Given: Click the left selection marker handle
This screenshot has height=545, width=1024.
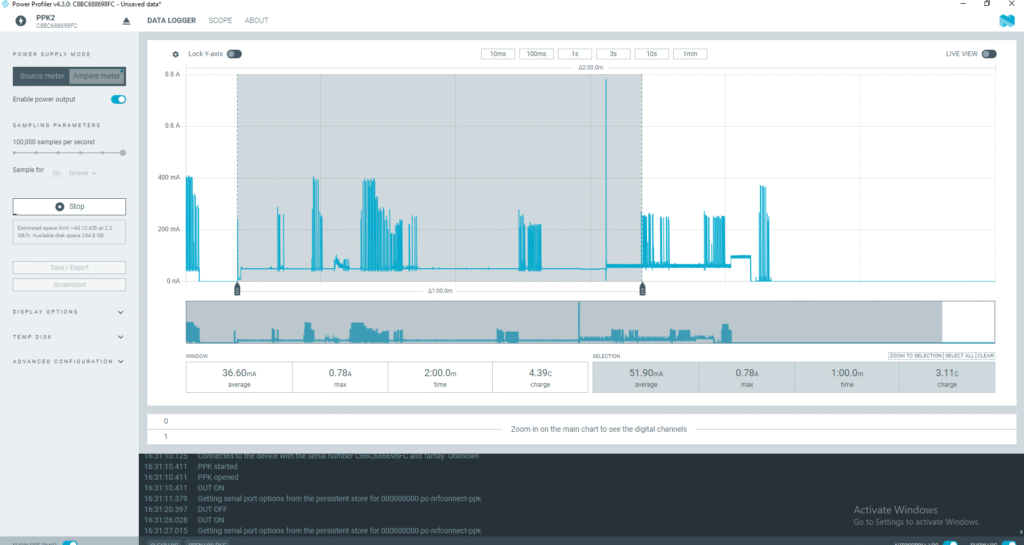Looking at the screenshot, I should [x=238, y=289].
